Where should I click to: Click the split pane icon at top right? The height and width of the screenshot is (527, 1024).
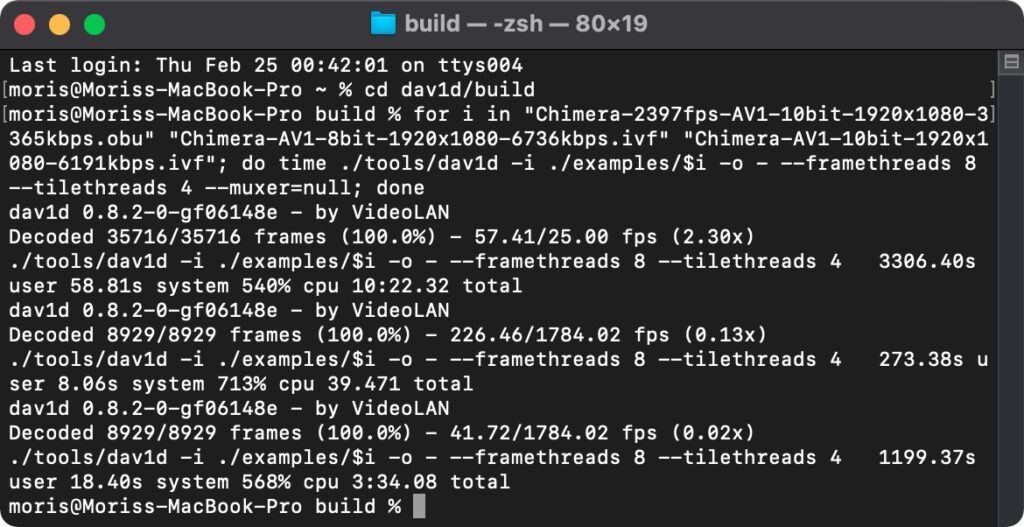pos(1011,63)
